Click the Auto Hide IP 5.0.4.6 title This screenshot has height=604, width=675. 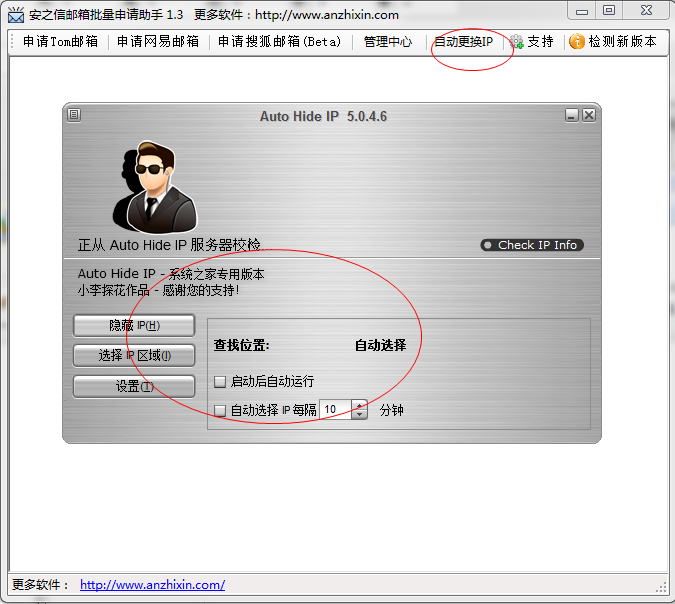point(323,116)
